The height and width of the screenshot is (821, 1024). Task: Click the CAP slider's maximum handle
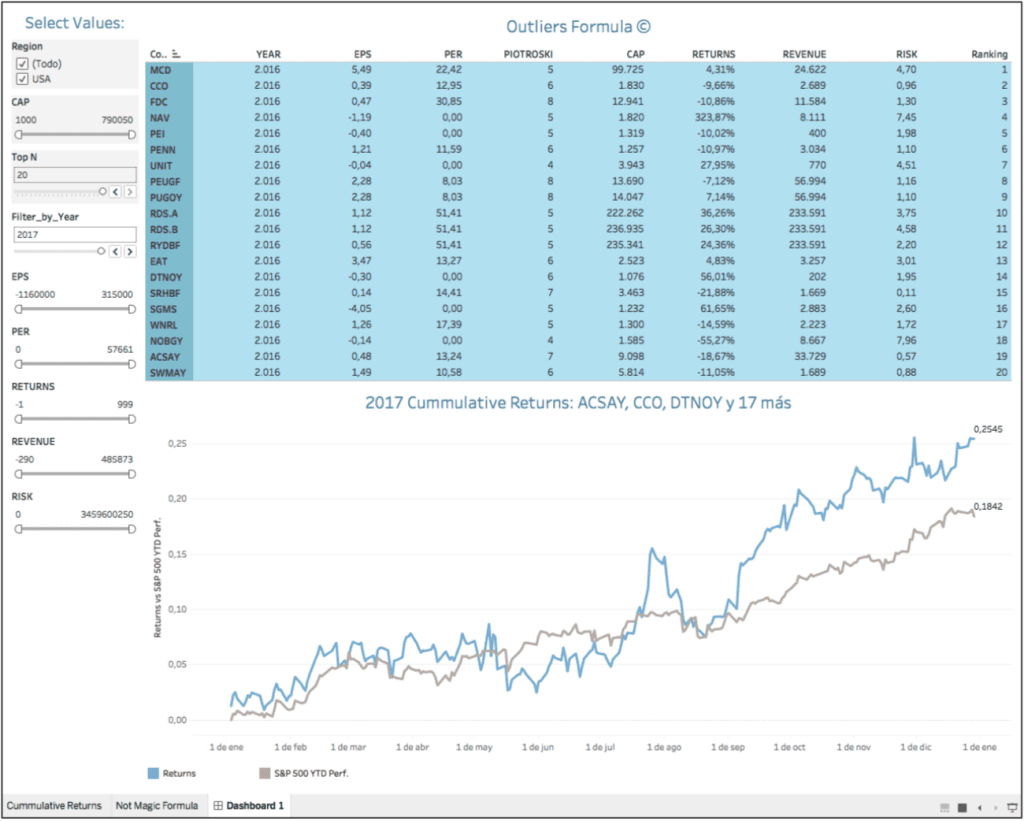click(132, 135)
